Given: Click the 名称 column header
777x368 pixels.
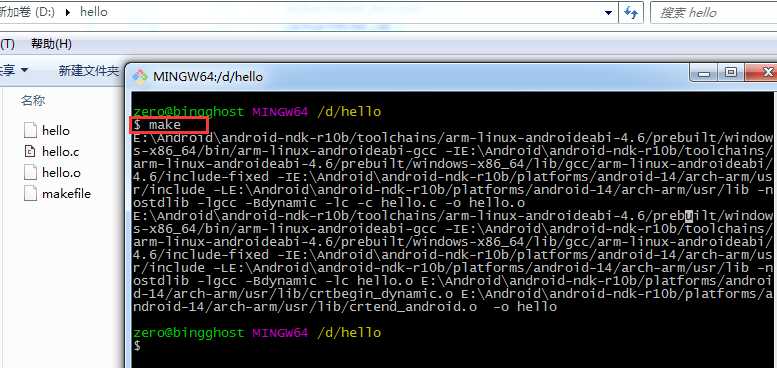Looking at the screenshot, I should click(33, 101).
